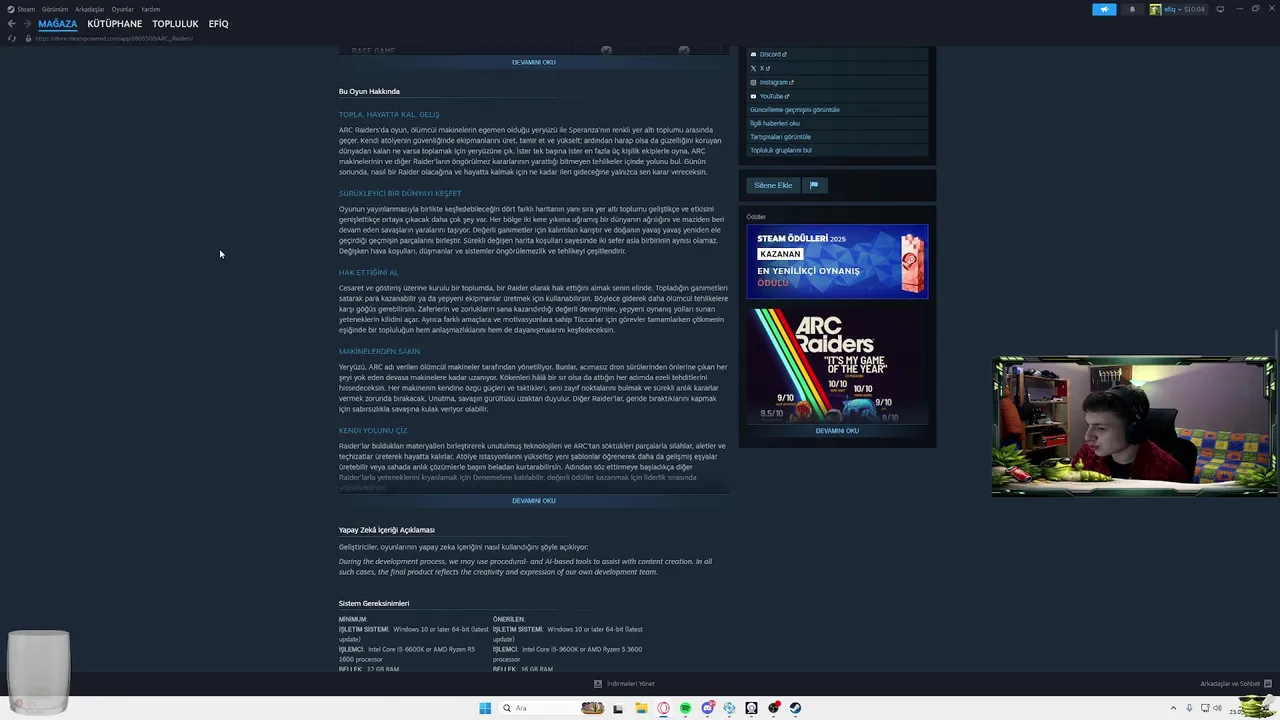Go back with the Steam back arrow

[11, 23]
